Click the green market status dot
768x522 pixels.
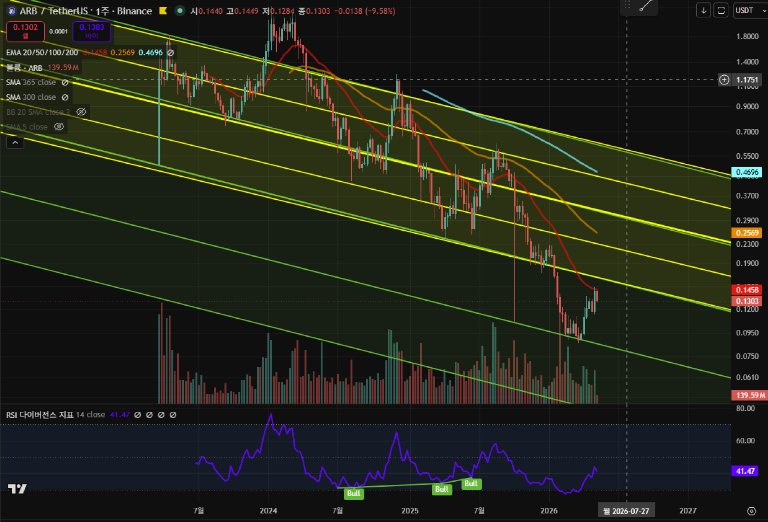coord(180,10)
